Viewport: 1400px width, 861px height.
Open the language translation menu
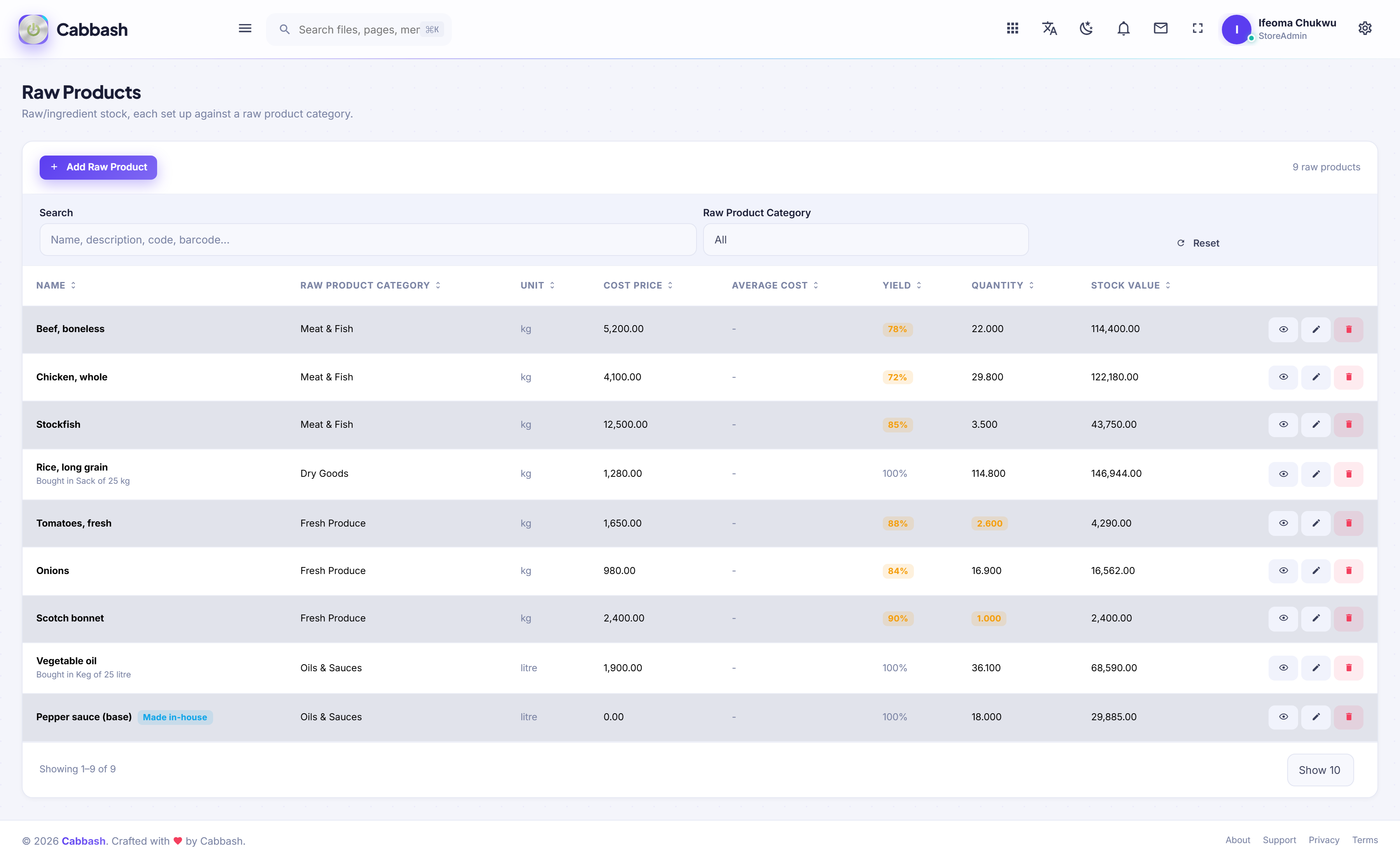(1049, 28)
